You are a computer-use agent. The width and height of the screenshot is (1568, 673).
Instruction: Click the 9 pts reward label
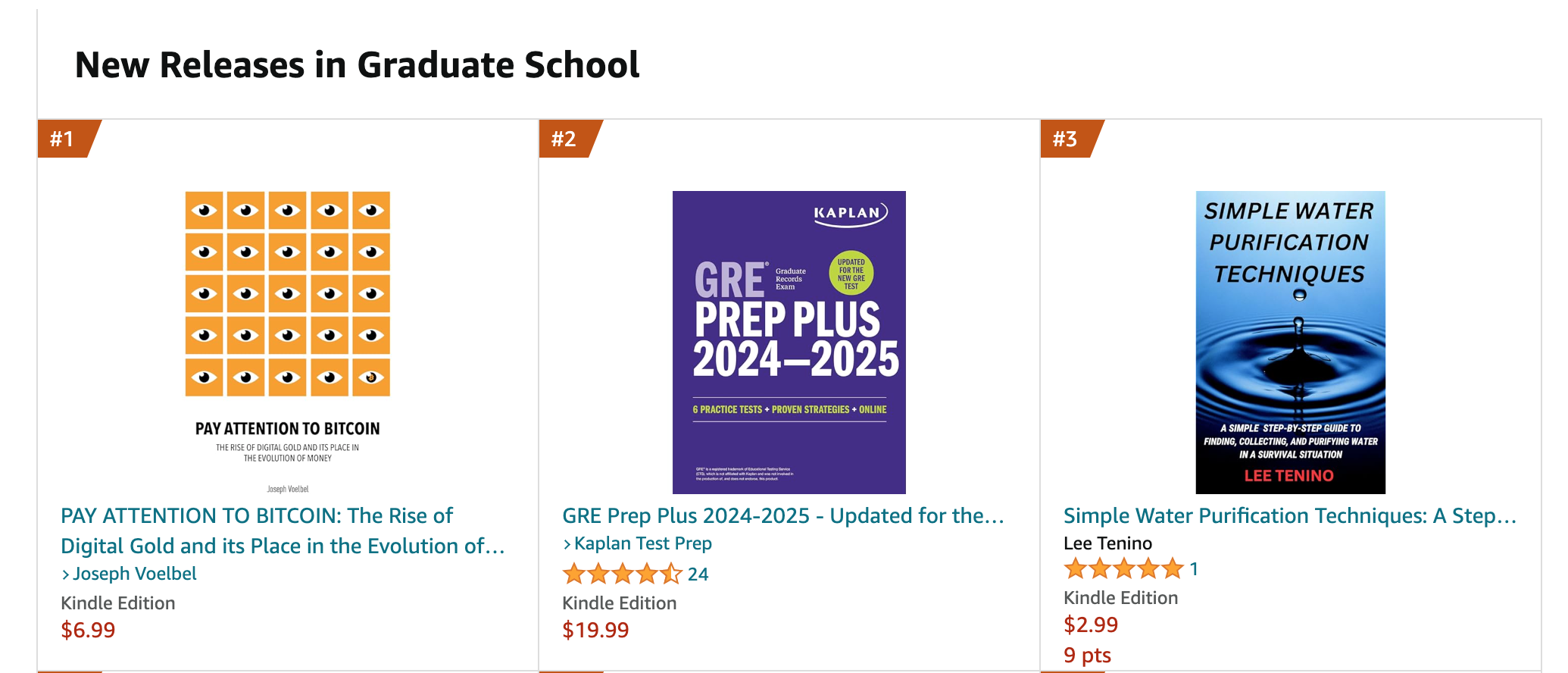[1086, 655]
